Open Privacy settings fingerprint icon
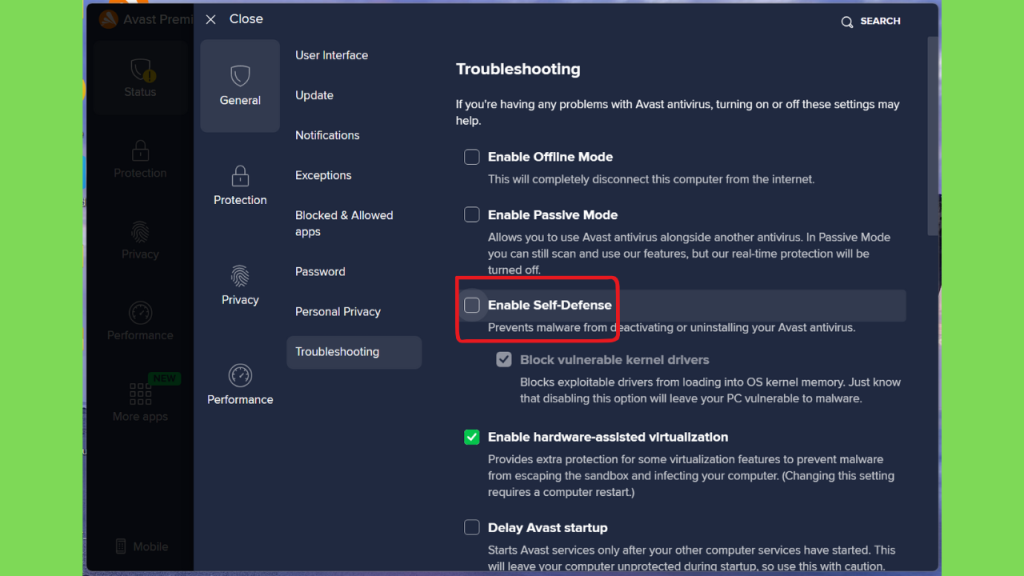The width and height of the screenshot is (1024, 576). [240, 276]
